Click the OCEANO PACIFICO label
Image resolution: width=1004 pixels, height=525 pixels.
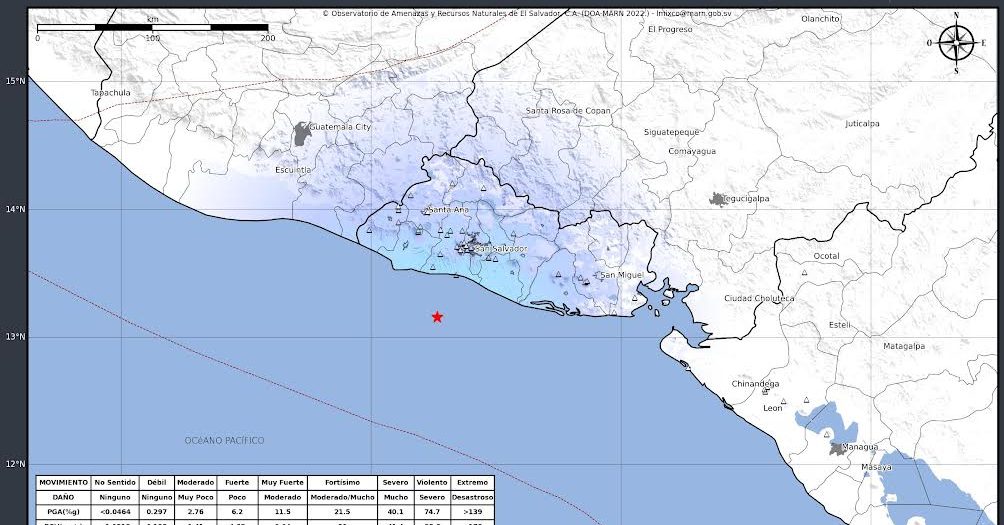tap(224, 440)
